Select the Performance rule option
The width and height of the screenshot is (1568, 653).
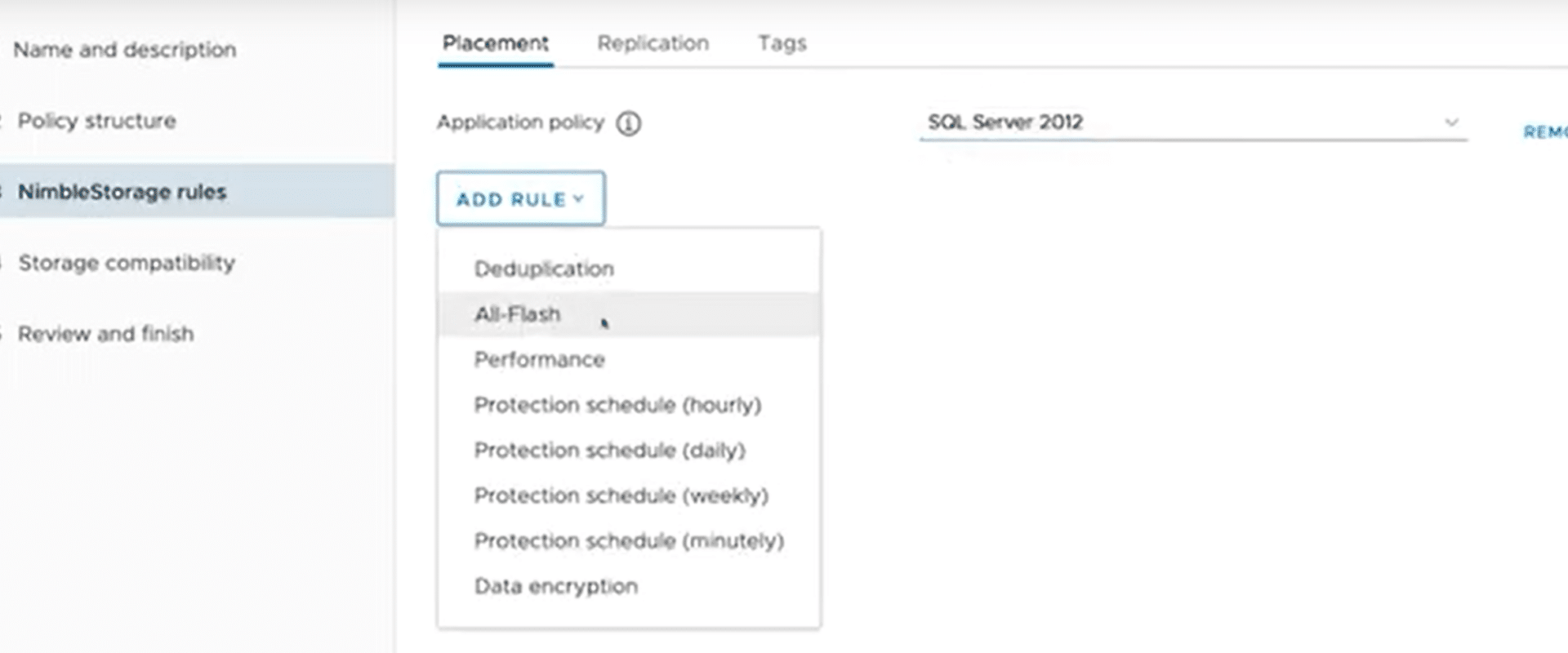[x=629, y=359]
